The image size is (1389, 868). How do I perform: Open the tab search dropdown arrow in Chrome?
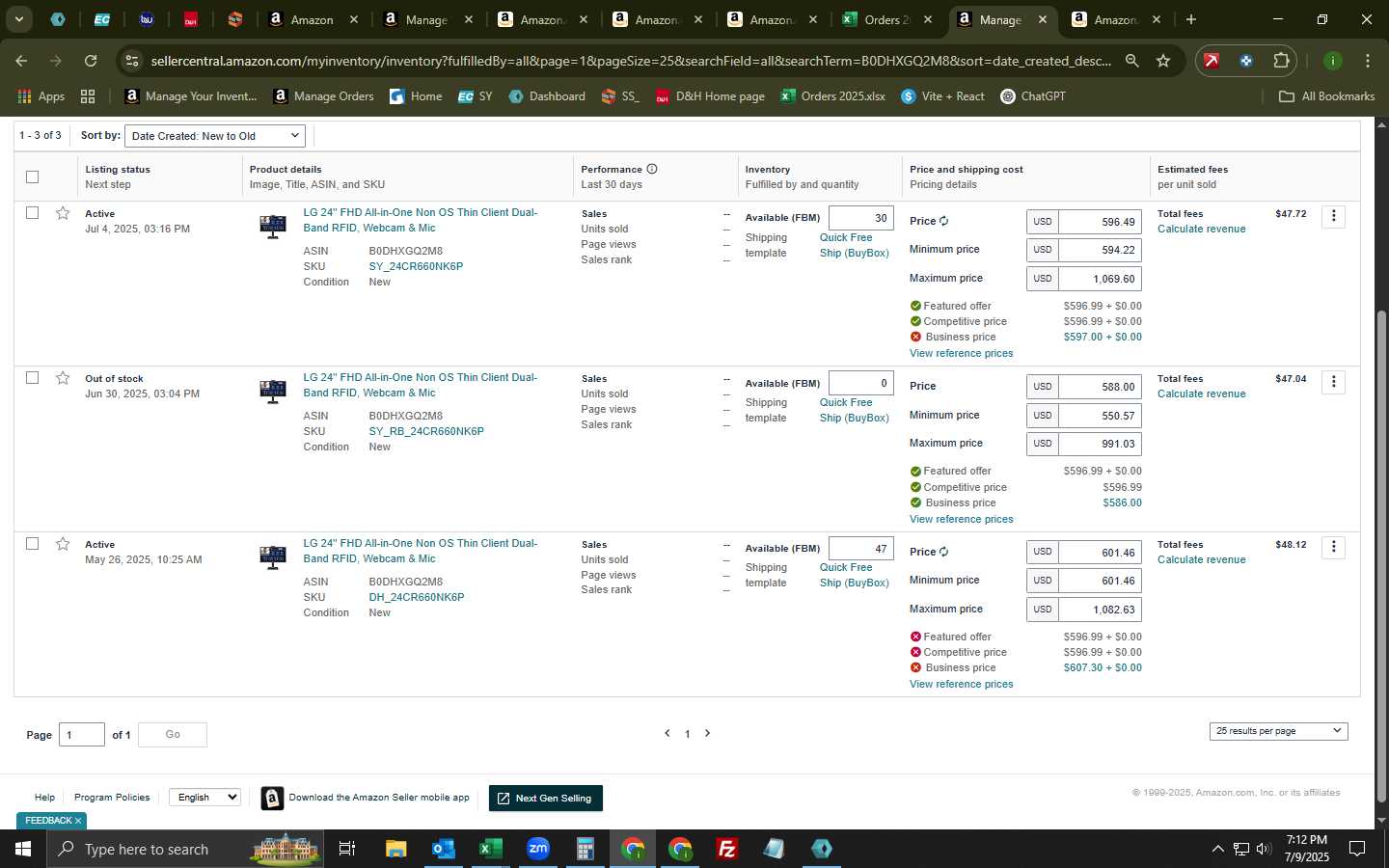[x=18, y=19]
